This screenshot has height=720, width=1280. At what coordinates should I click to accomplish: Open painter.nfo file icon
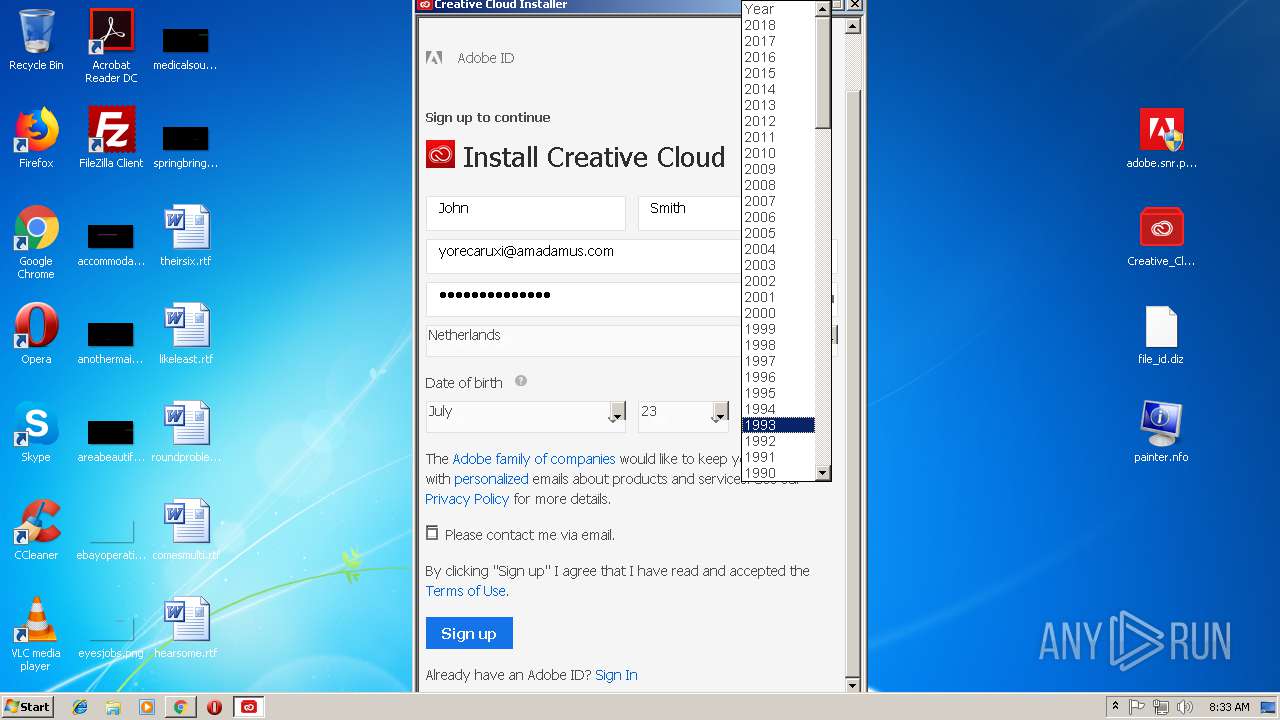[1161, 432]
